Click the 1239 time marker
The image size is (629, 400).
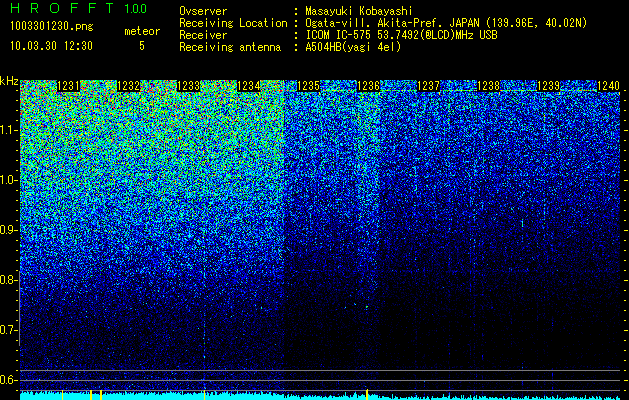pos(548,86)
